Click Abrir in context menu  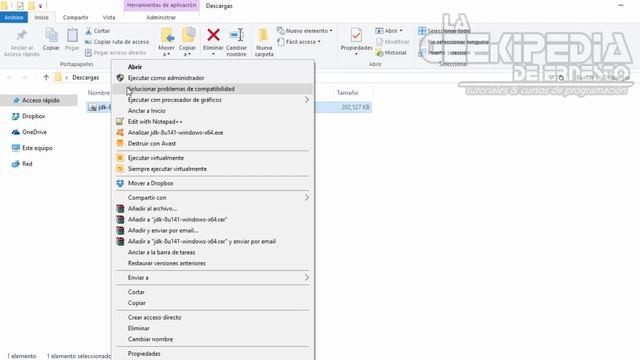[x=213, y=67]
